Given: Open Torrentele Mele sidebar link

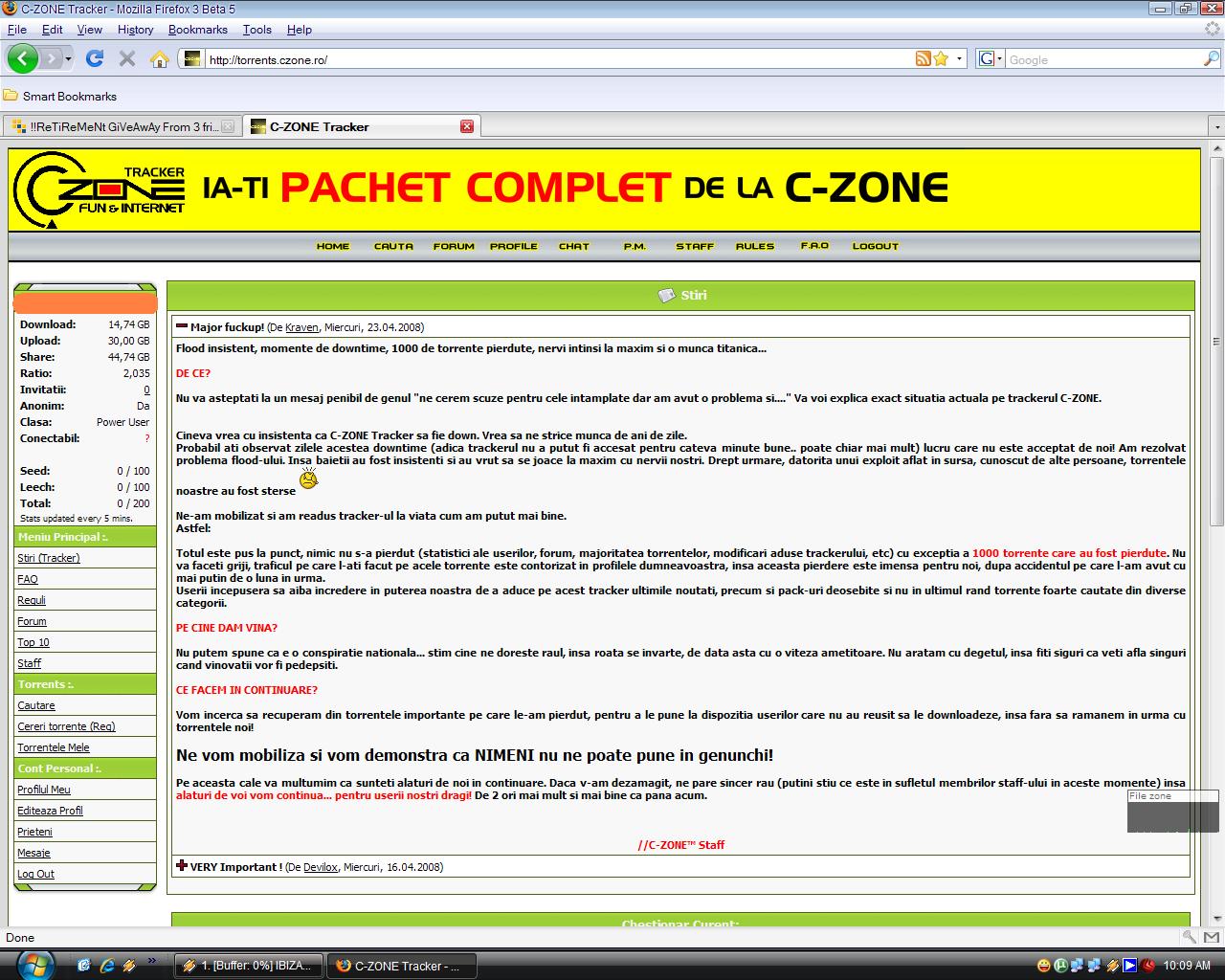Looking at the screenshot, I should pyautogui.click(x=54, y=747).
